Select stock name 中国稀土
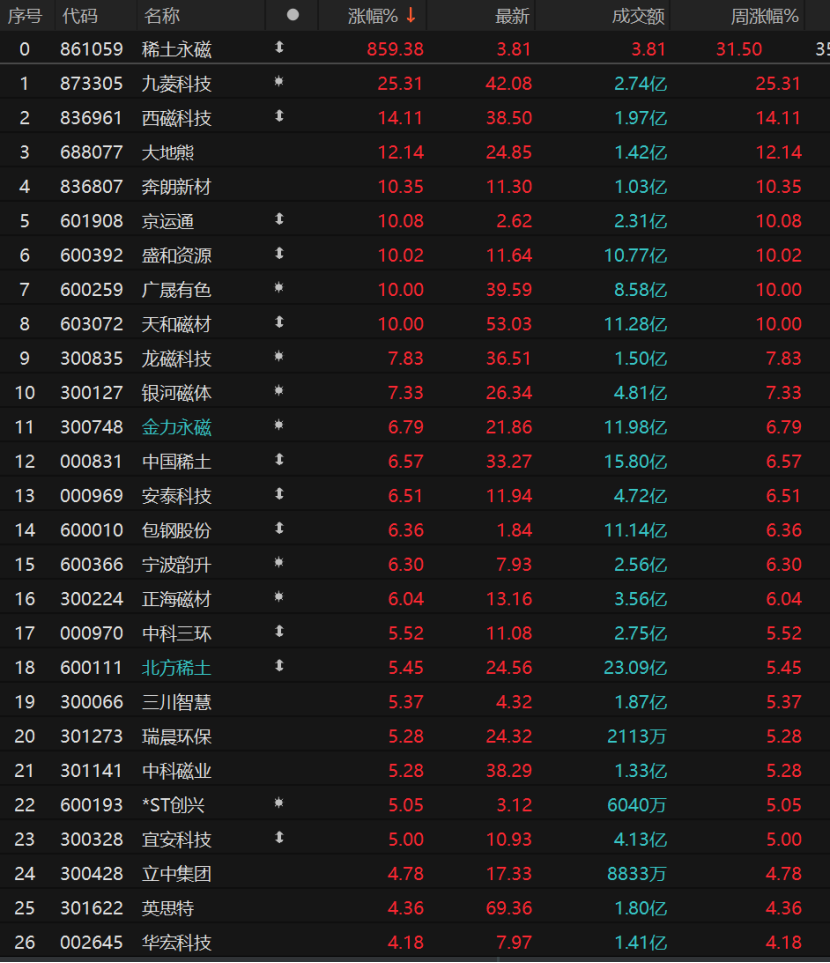Screen dimensions: 830x963 click(176, 462)
